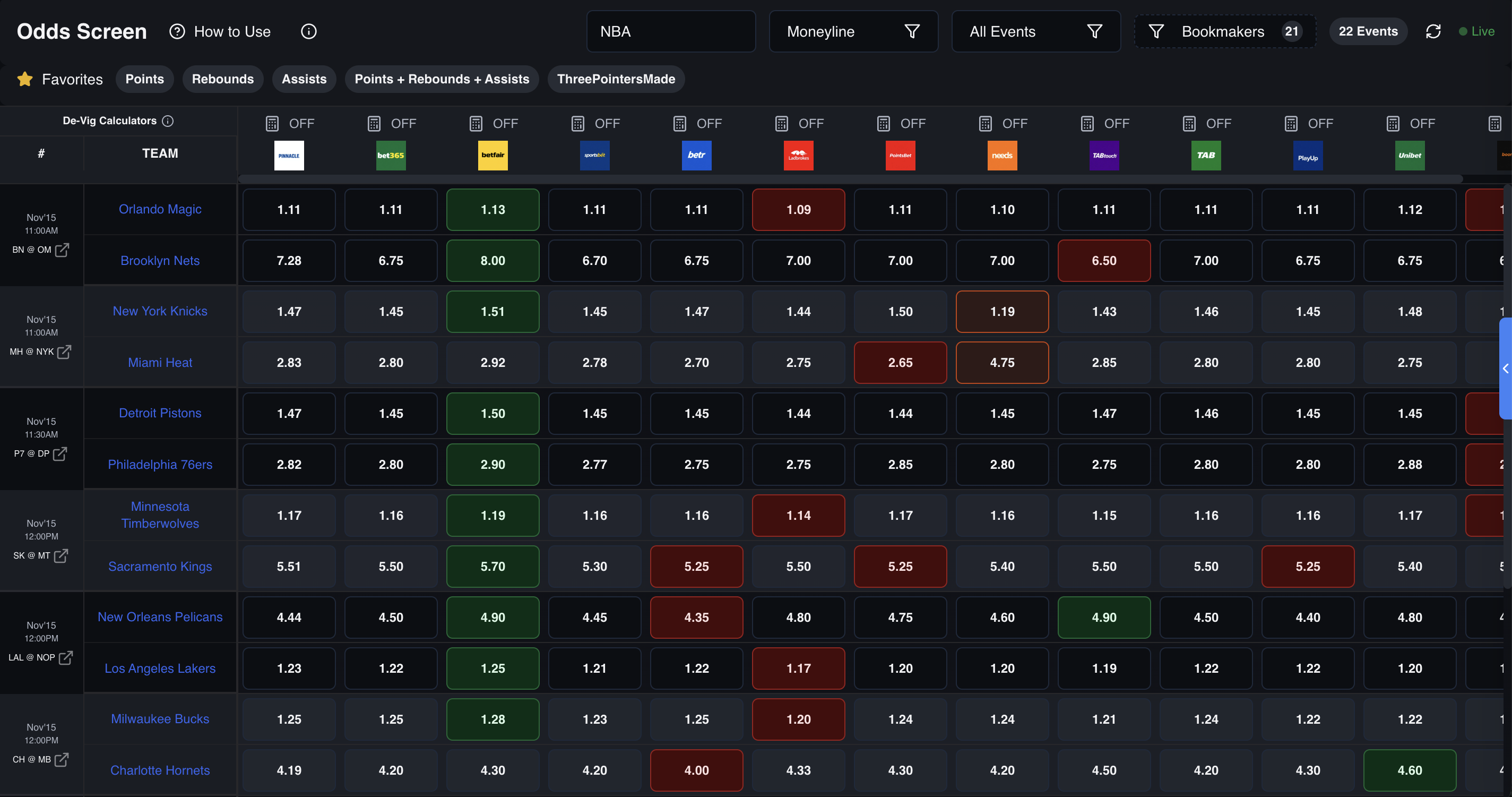Click the filter icon inside the Bookmakers selector

pos(1156,31)
